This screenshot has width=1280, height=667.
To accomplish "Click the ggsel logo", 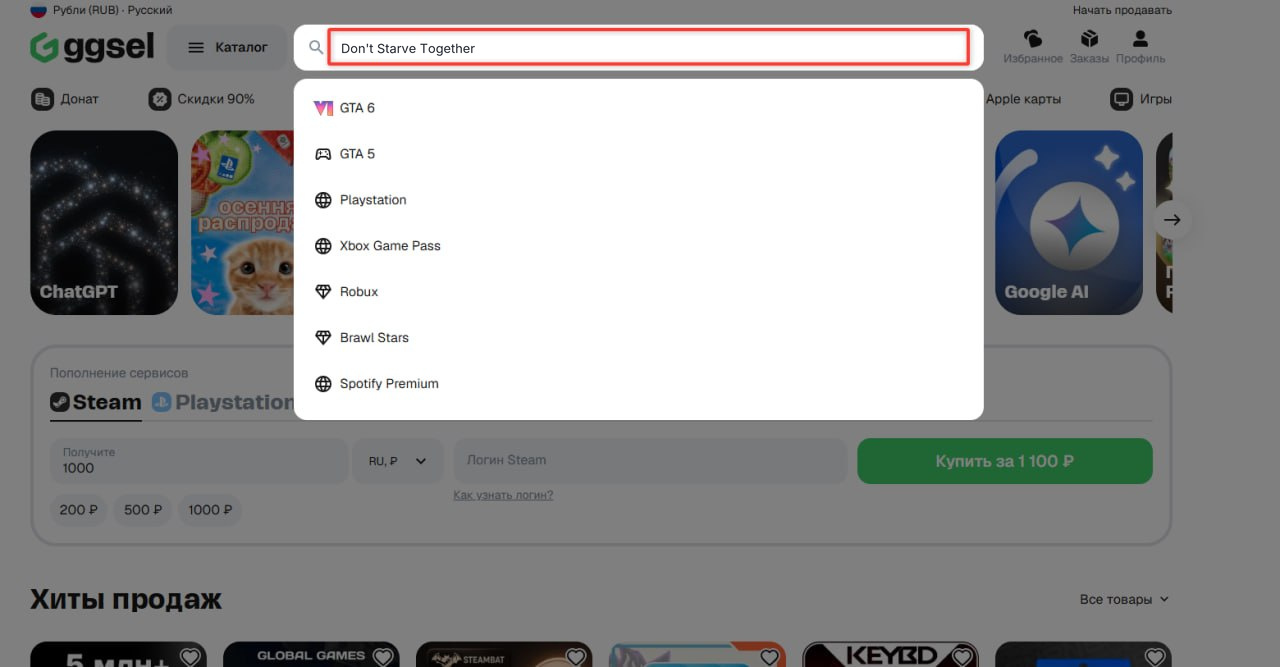I will pos(92,47).
